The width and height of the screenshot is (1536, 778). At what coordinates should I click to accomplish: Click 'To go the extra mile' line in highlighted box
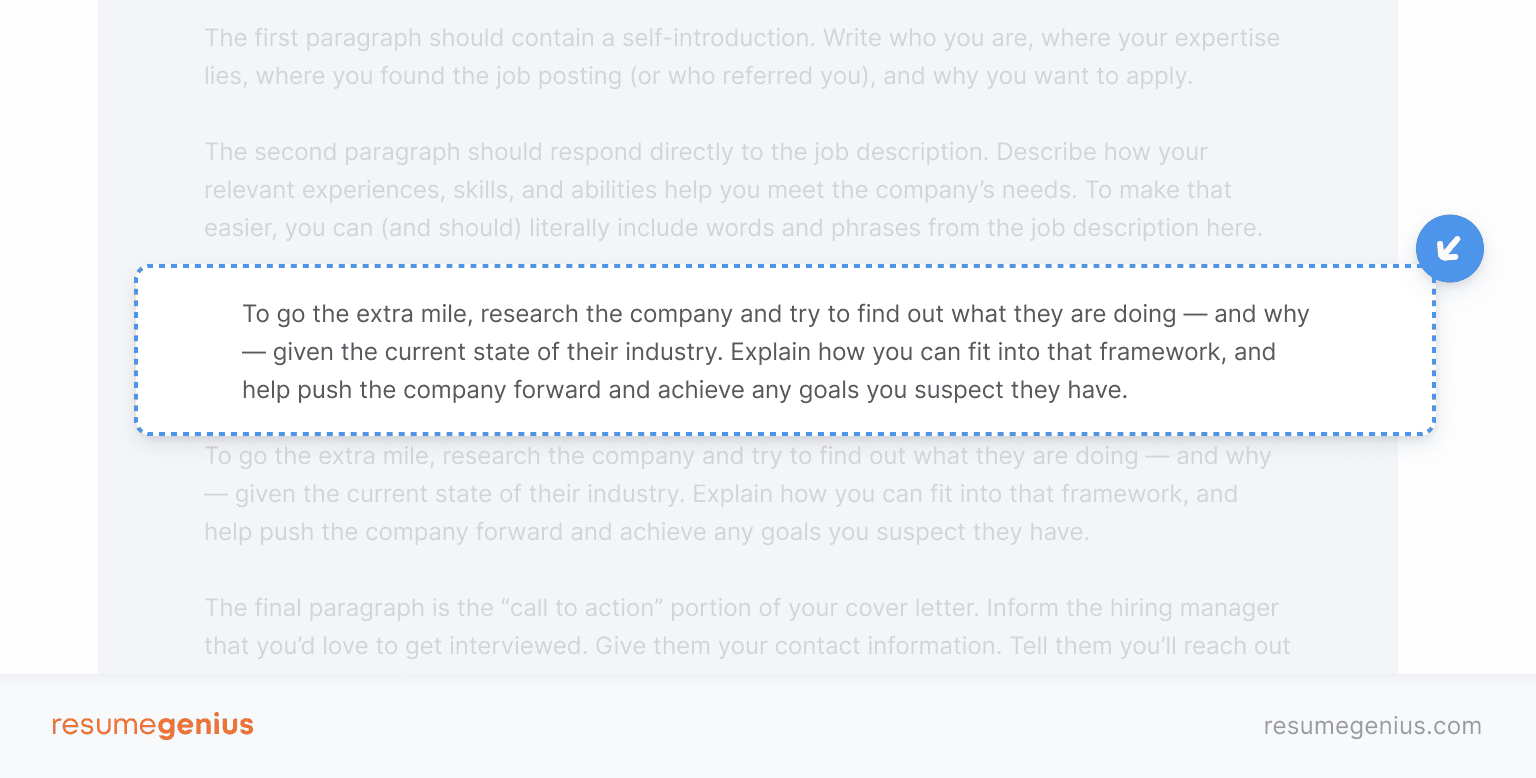(x=776, y=314)
